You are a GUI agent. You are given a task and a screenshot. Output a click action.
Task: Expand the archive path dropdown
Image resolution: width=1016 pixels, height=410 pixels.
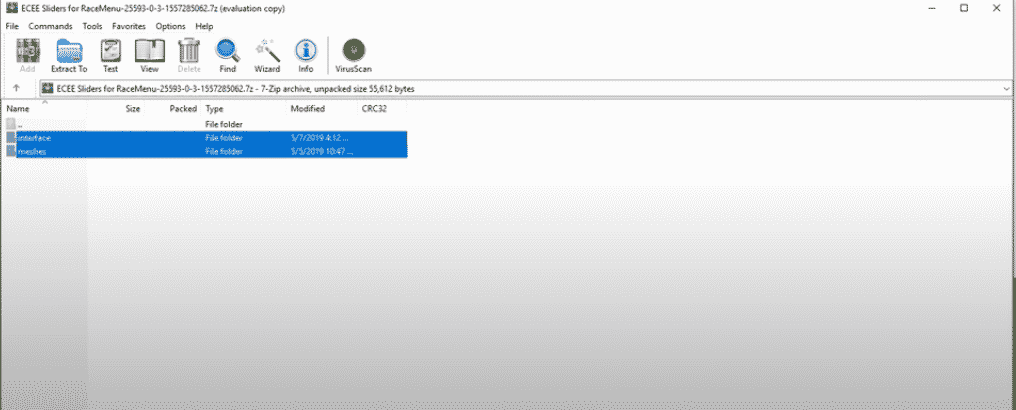pos(1005,89)
